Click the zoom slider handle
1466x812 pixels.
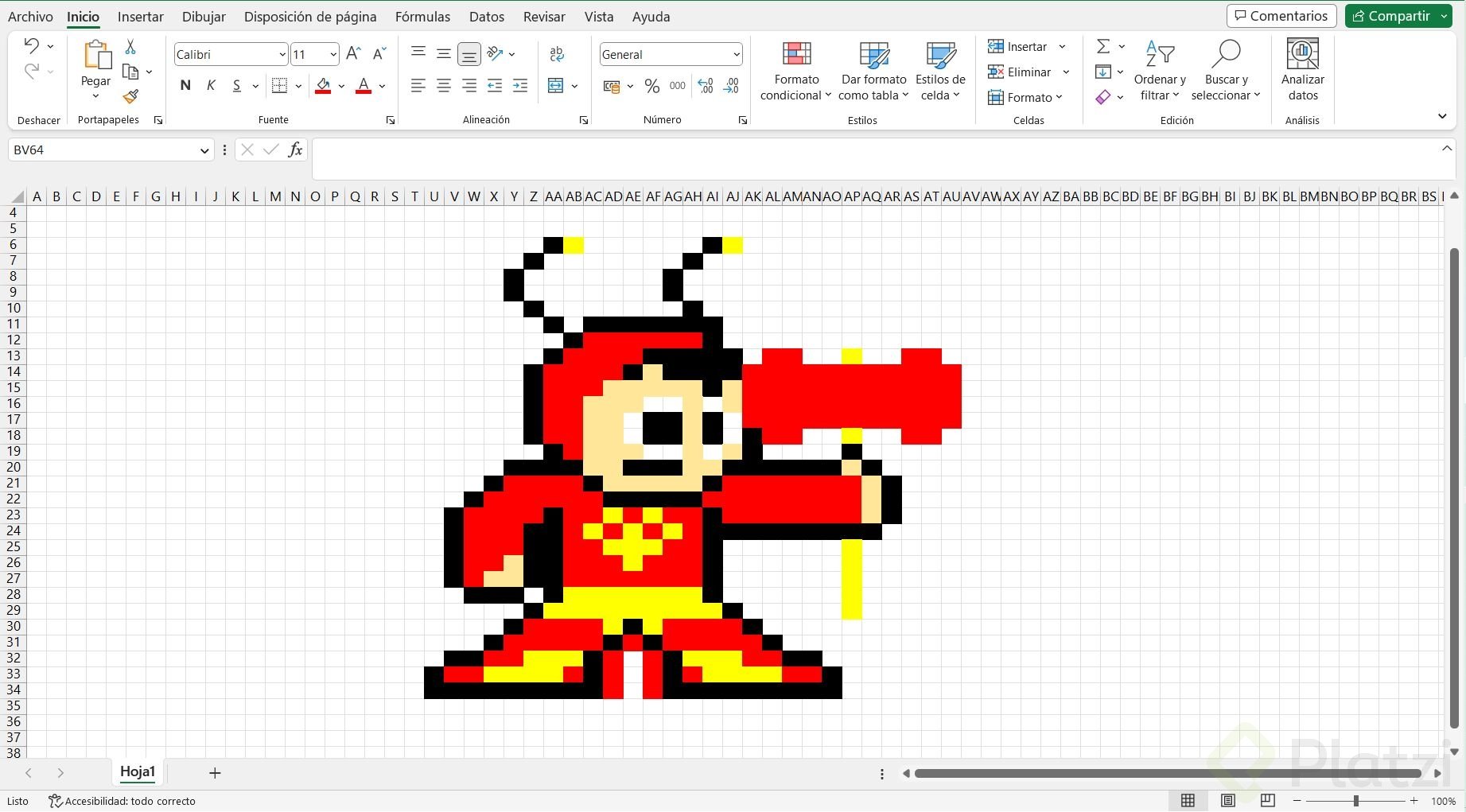tap(1356, 800)
